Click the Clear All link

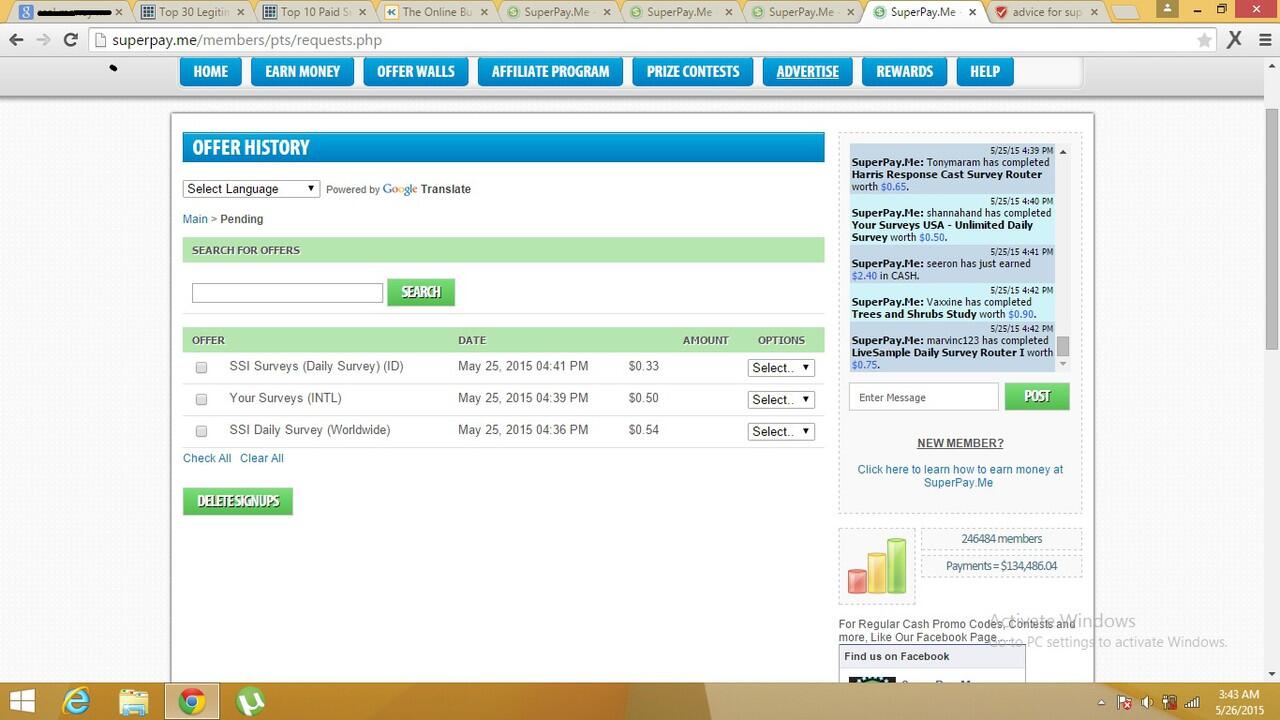click(x=262, y=458)
